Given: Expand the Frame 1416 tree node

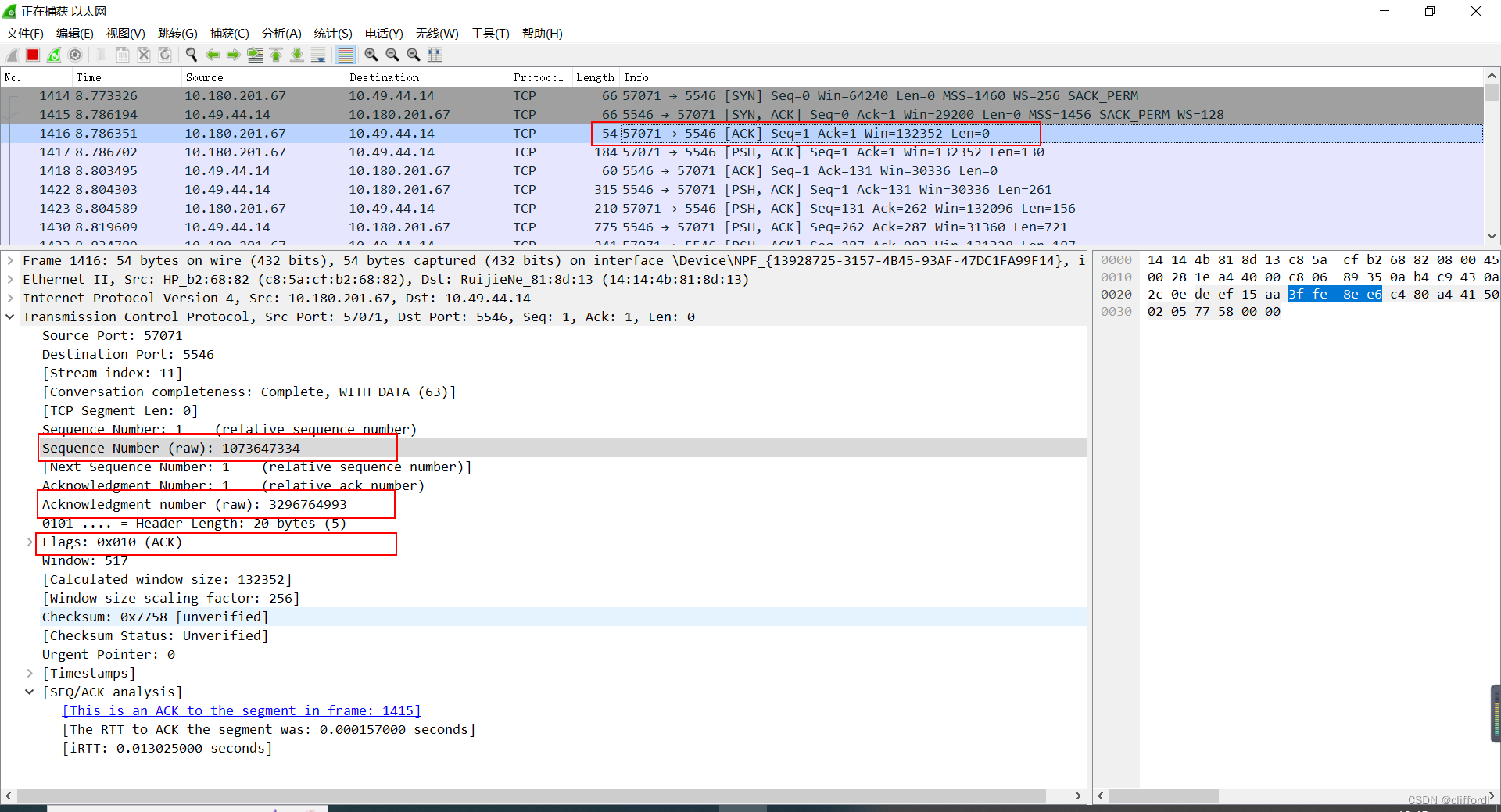Looking at the screenshot, I should coord(10,260).
